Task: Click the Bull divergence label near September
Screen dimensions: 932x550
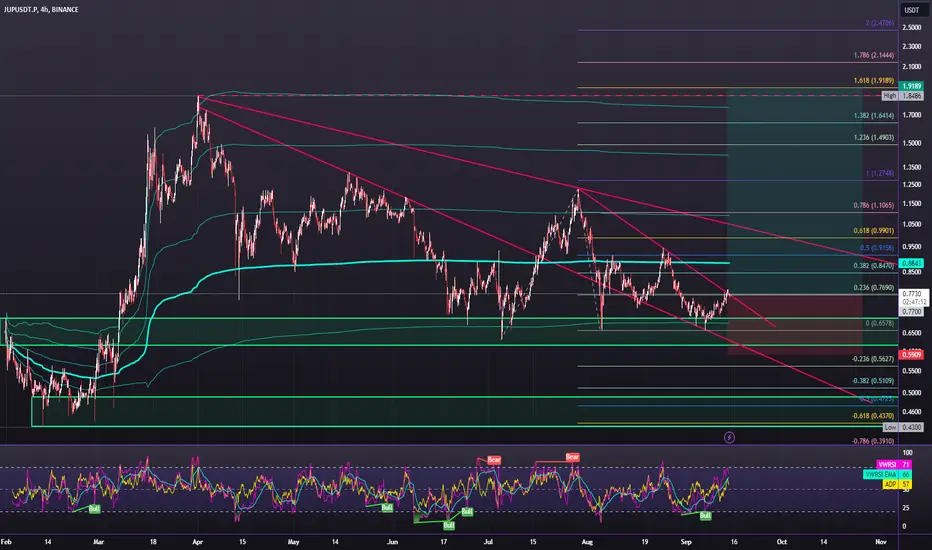Action: [705, 516]
